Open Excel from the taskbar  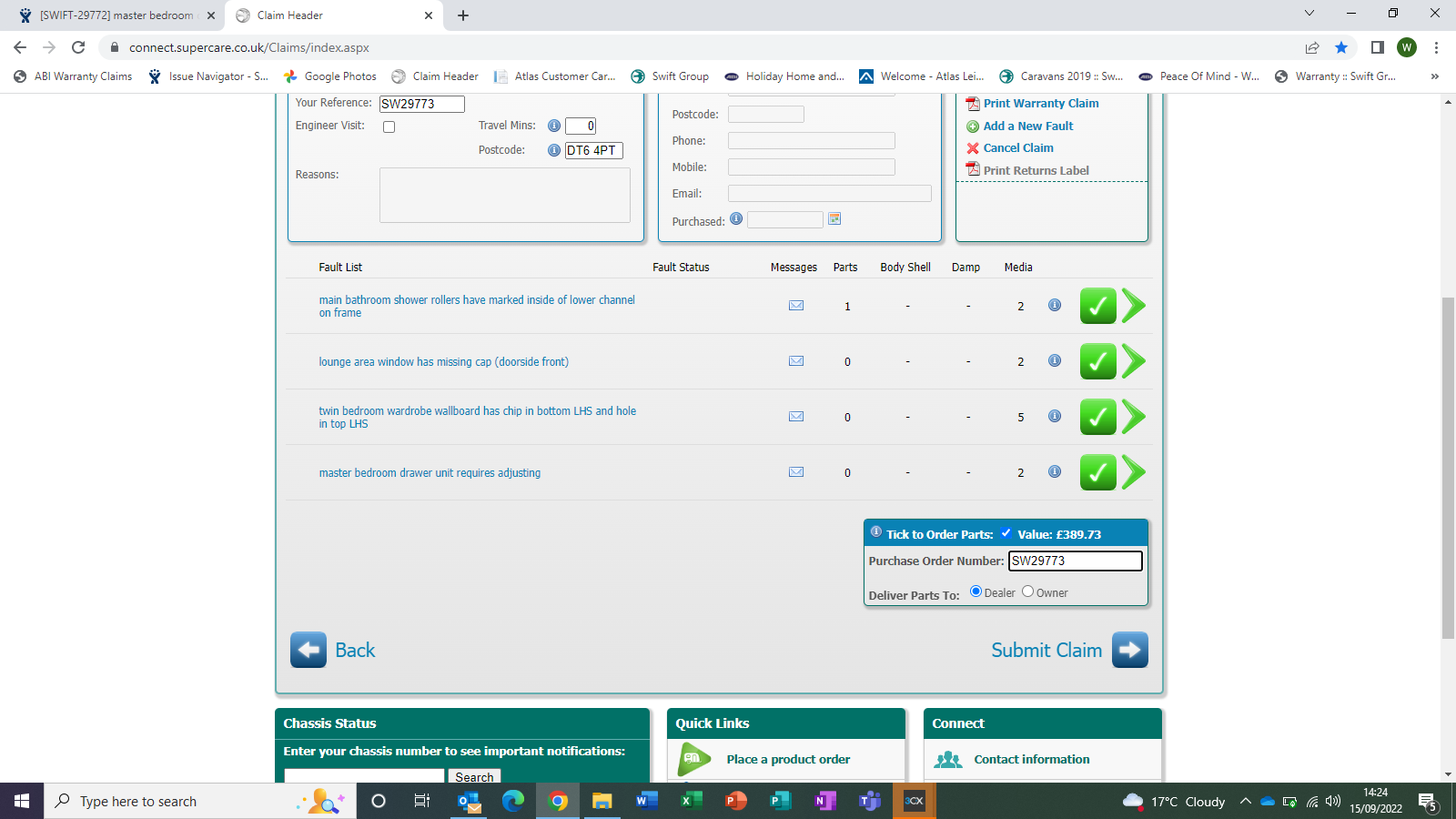coord(691,801)
